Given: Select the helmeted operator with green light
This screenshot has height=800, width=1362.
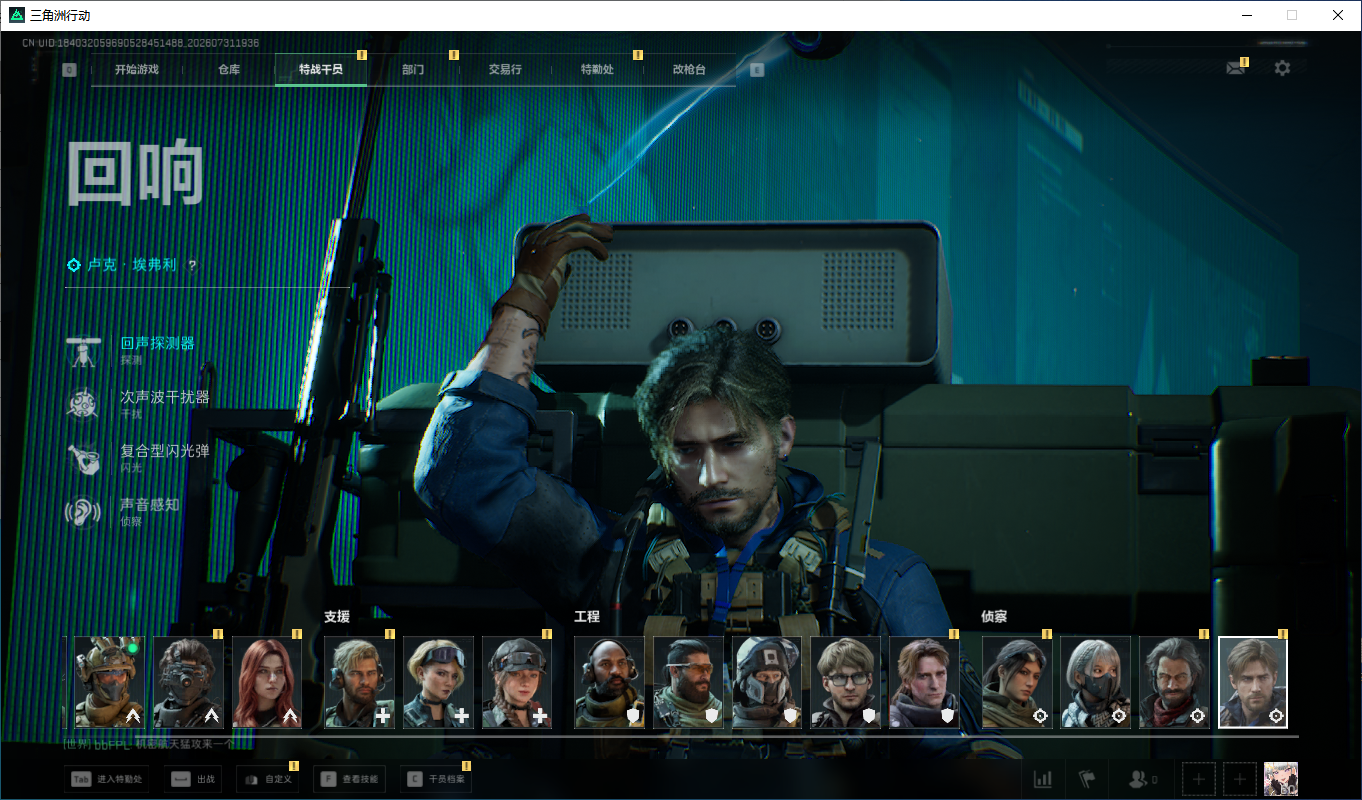Looking at the screenshot, I should (109, 682).
